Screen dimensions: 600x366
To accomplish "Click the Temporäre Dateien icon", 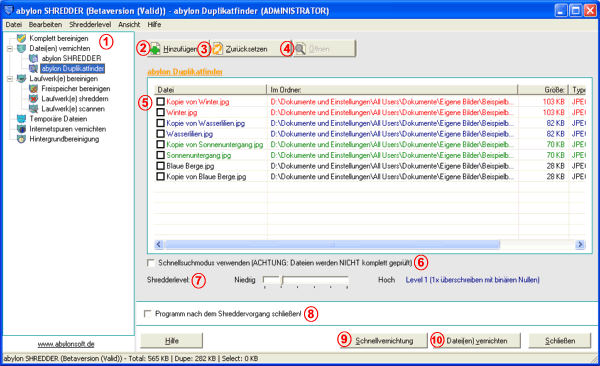I will 21,119.
